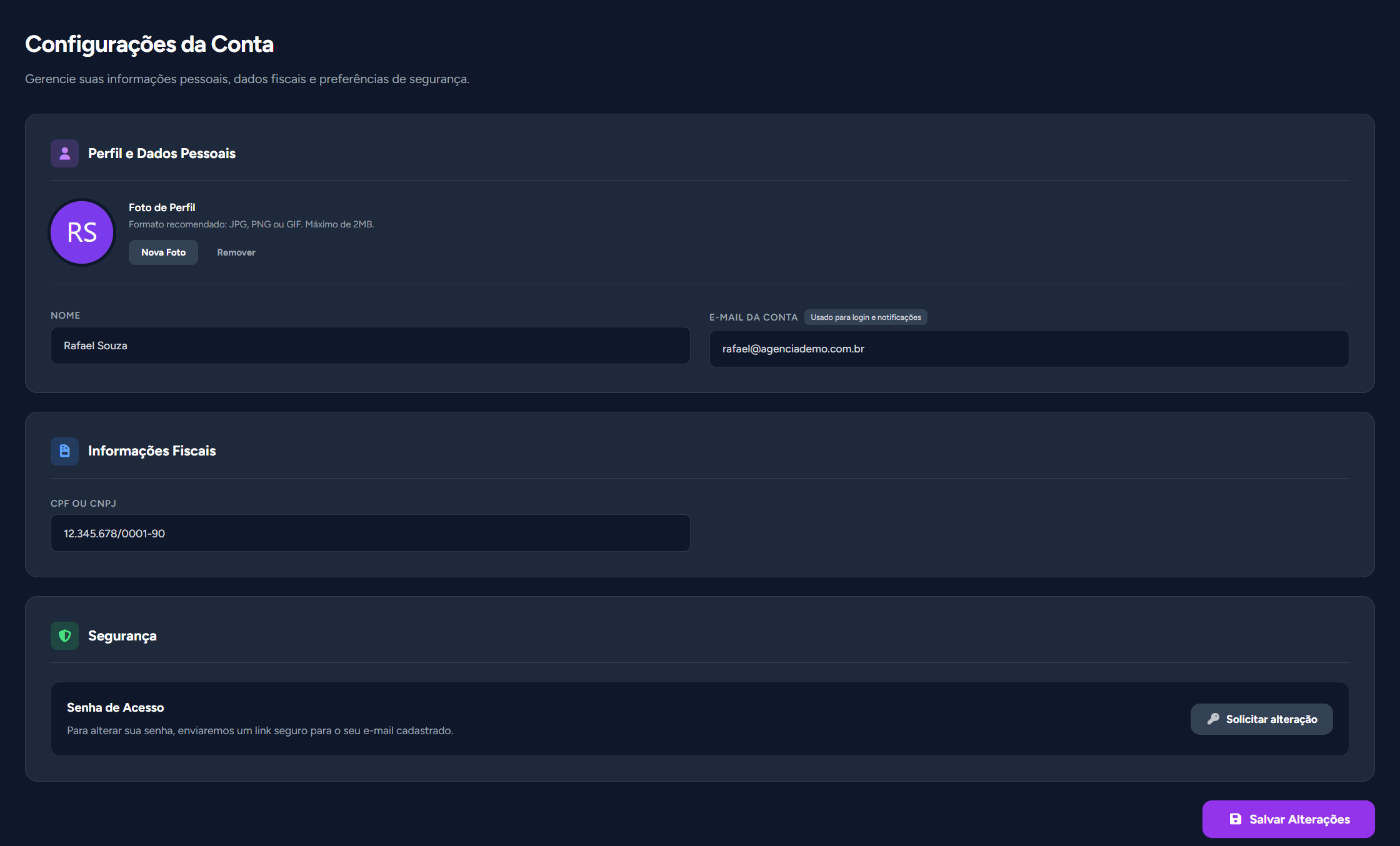Click the 'Perfil e Dados Pessoais' heading
Screen dimensions: 1400x846
tap(162, 153)
